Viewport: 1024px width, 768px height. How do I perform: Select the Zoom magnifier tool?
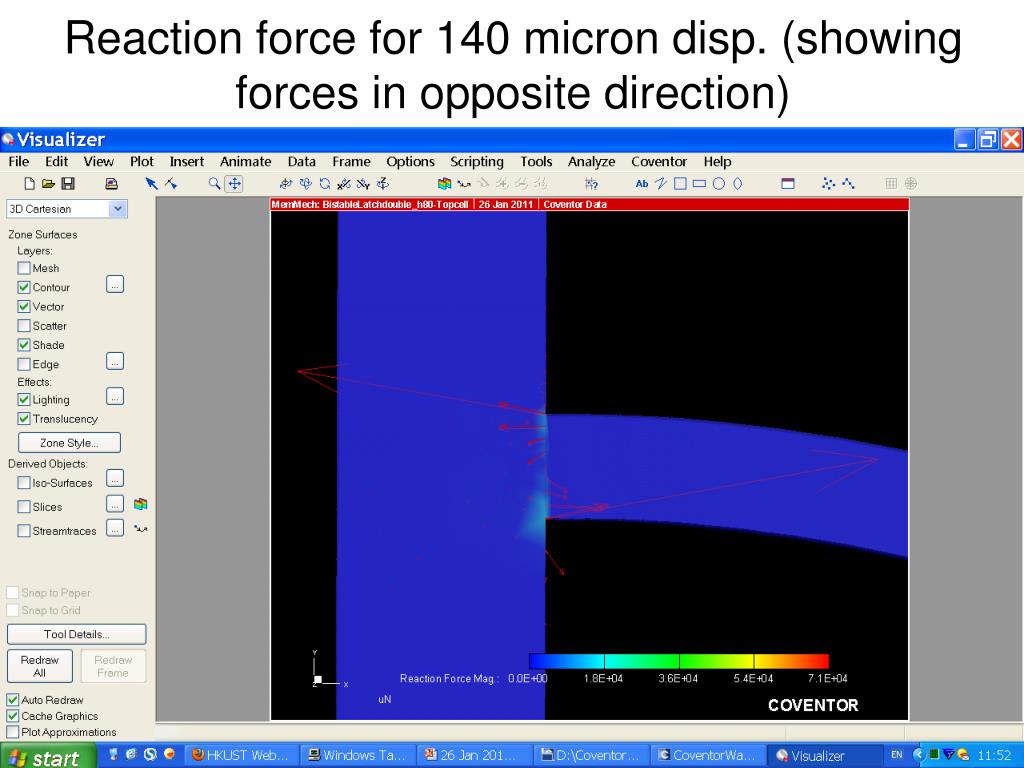pos(214,184)
